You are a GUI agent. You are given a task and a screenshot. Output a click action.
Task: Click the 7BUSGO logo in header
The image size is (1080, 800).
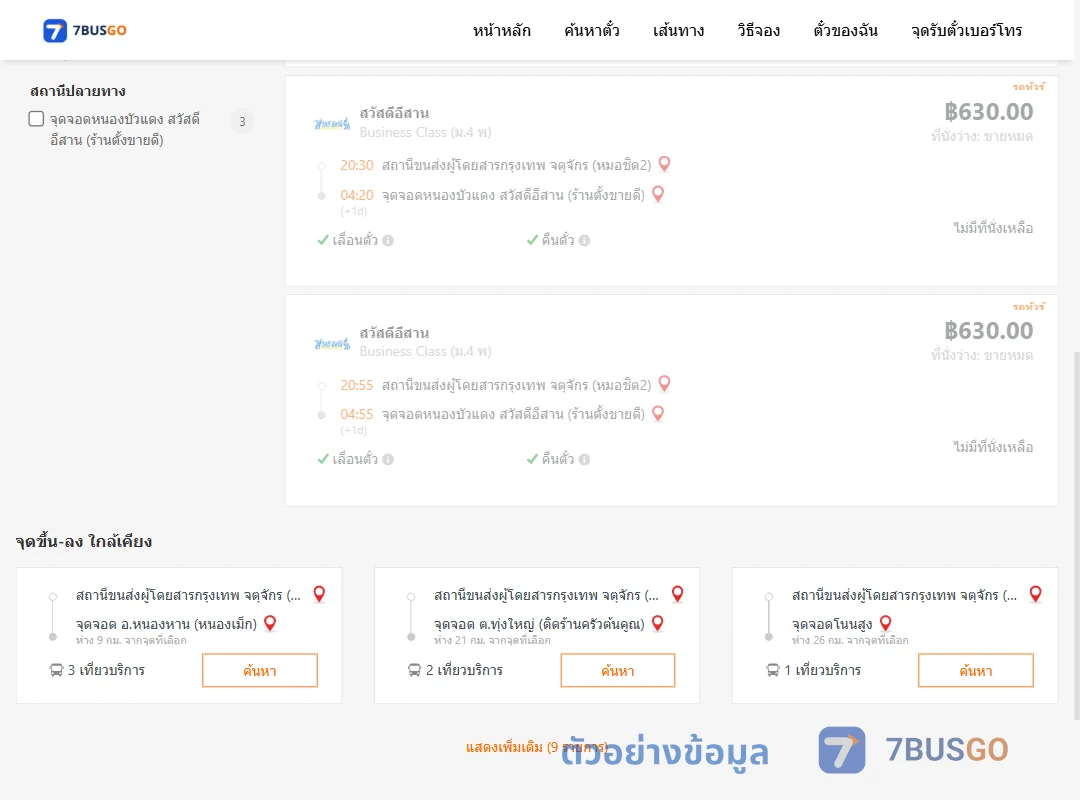(x=84, y=30)
